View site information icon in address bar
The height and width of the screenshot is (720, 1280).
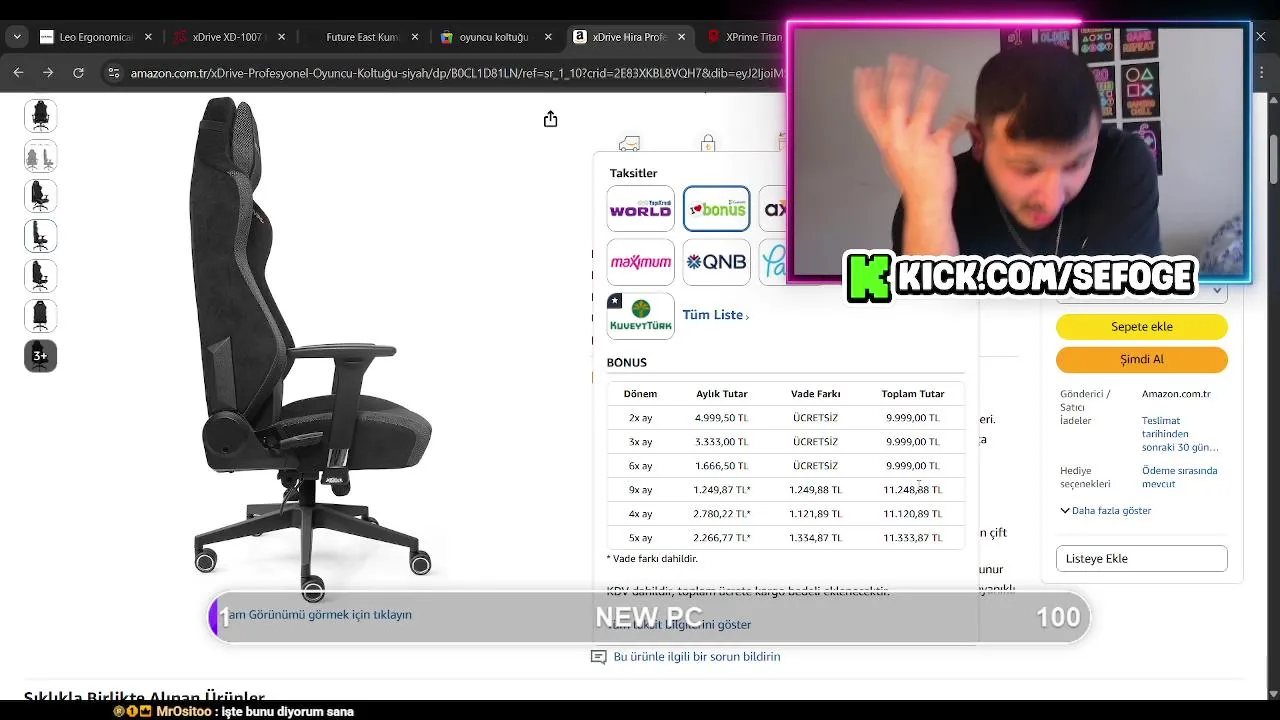(x=113, y=73)
